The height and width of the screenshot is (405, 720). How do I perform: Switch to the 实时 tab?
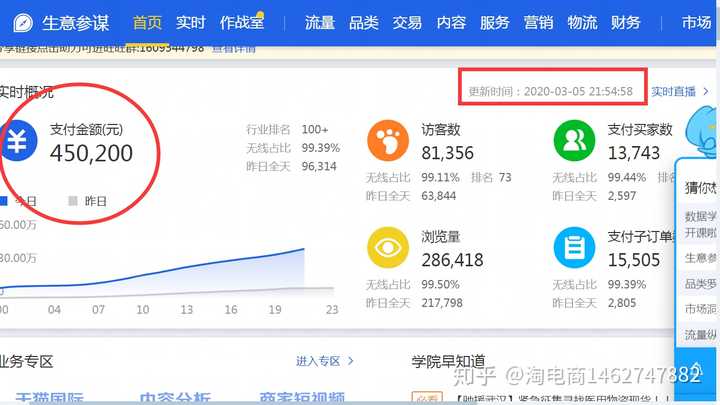click(x=191, y=22)
